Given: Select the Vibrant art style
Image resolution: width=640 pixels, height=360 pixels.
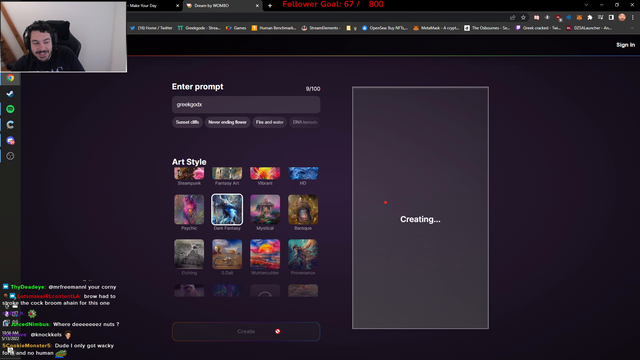Looking at the screenshot, I should click(265, 176).
